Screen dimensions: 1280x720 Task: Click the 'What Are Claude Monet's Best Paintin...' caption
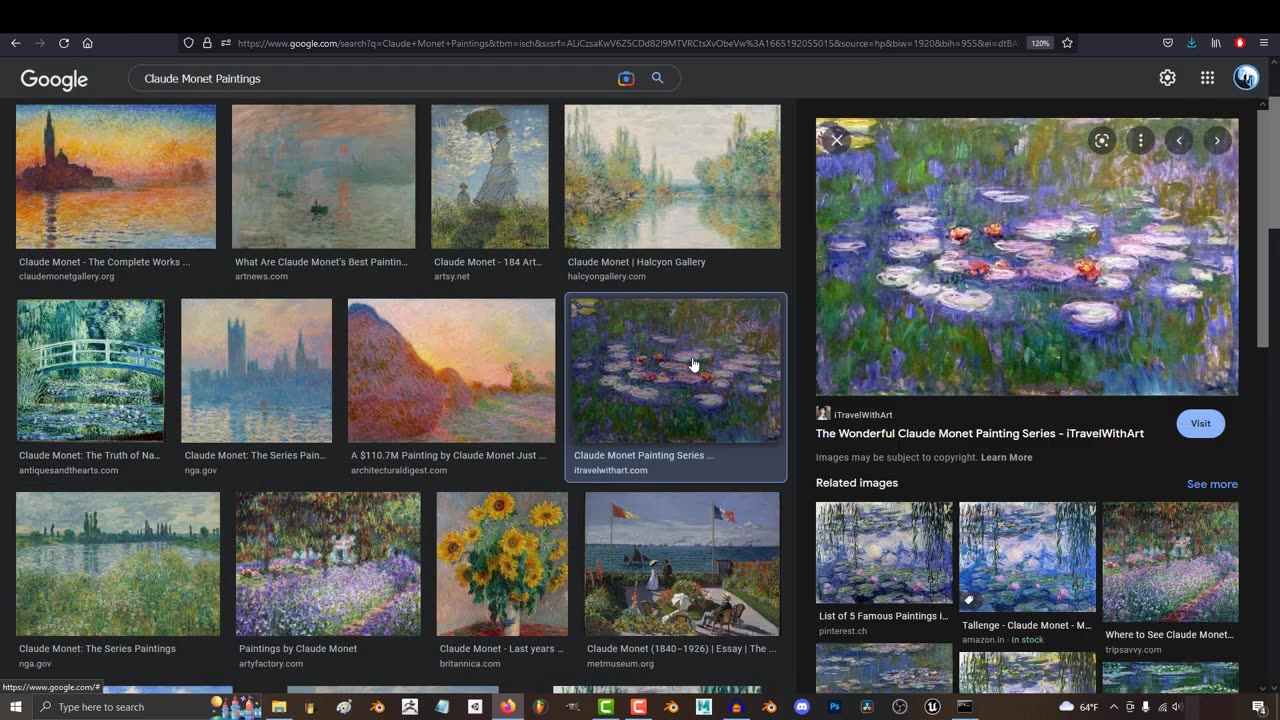[x=321, y=262]
